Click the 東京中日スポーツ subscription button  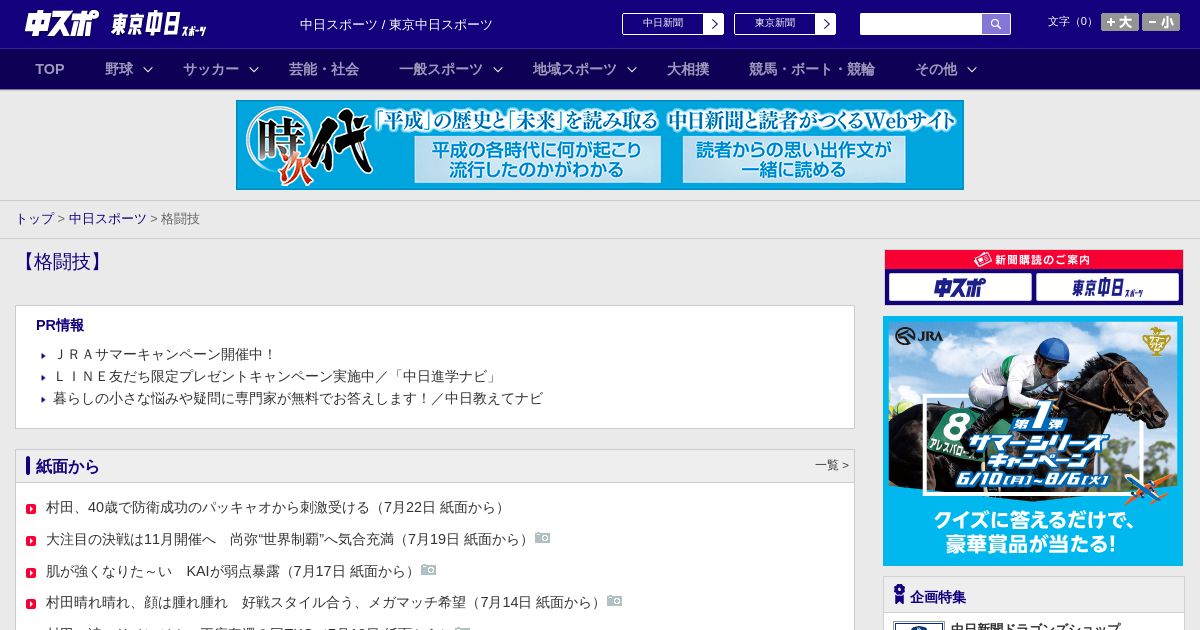click(1108, 287)
